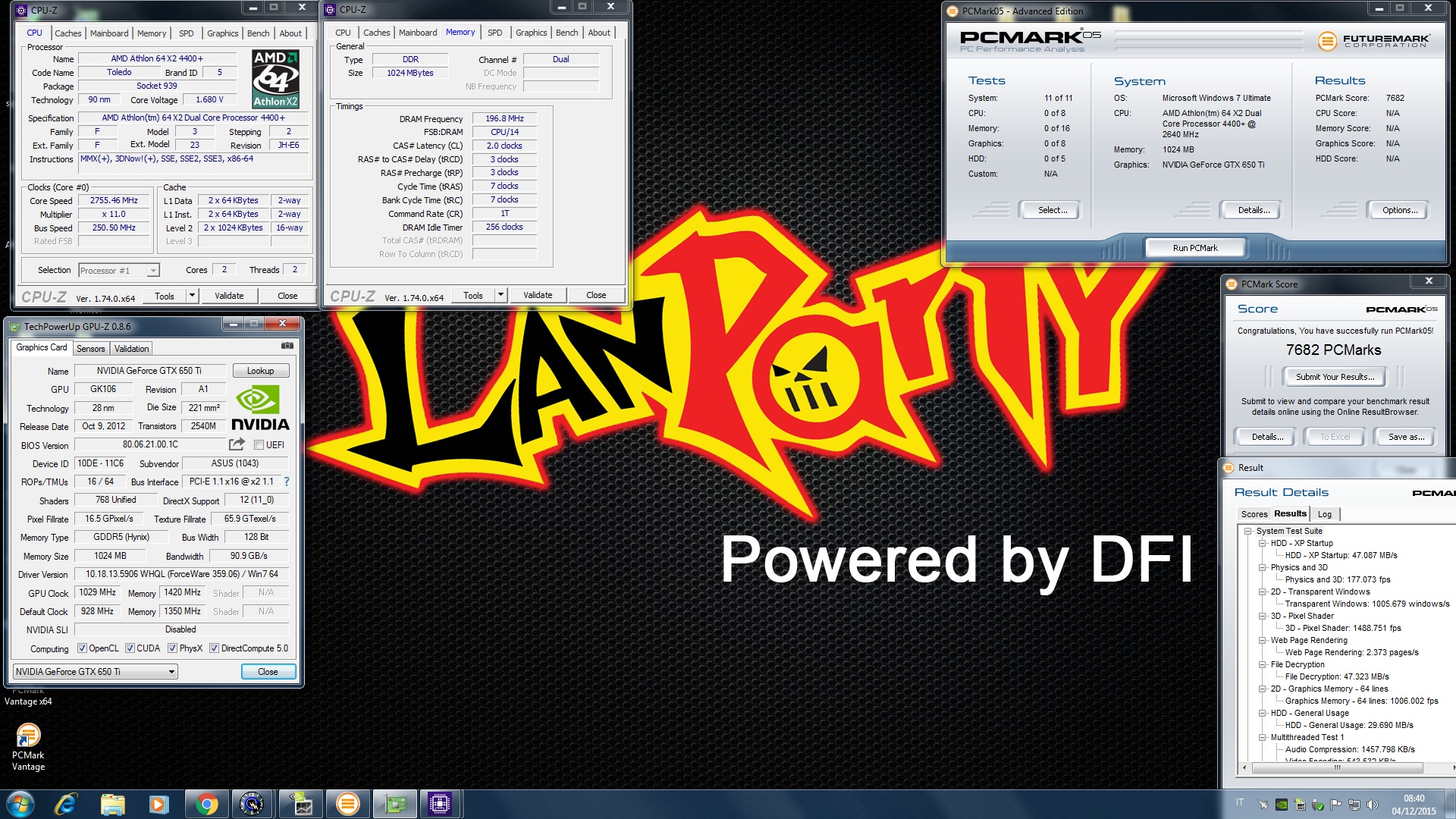1456x819 pixels.
Task: Toggle the CUDA checkbox
Action: point(130,648)
